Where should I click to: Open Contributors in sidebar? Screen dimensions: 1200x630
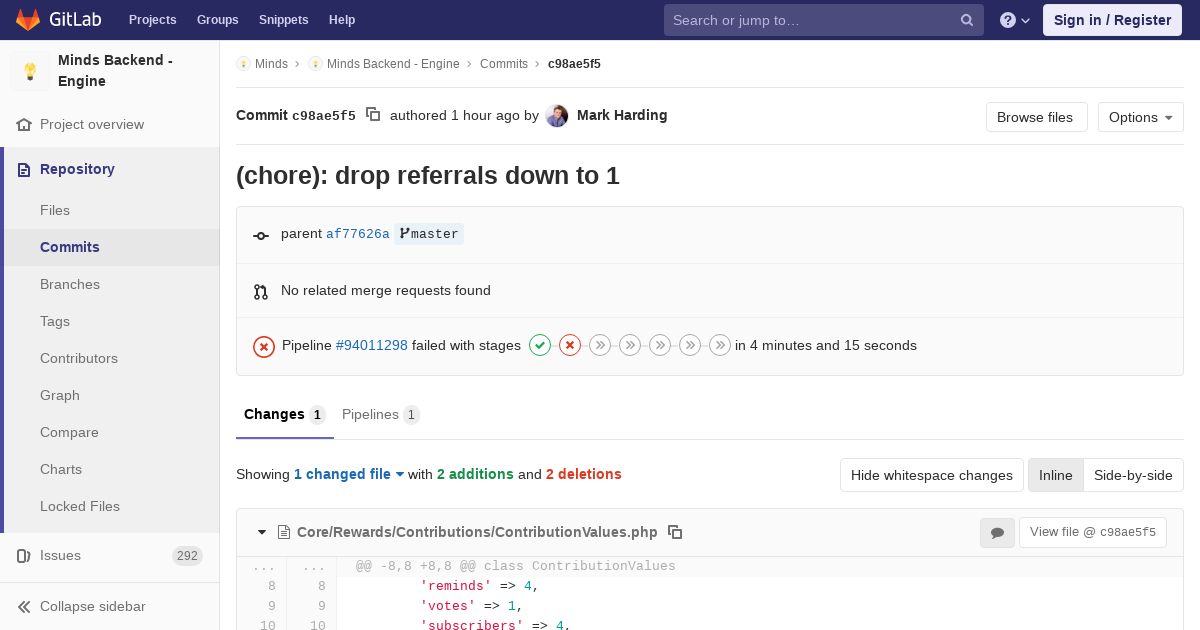[79, 358]
